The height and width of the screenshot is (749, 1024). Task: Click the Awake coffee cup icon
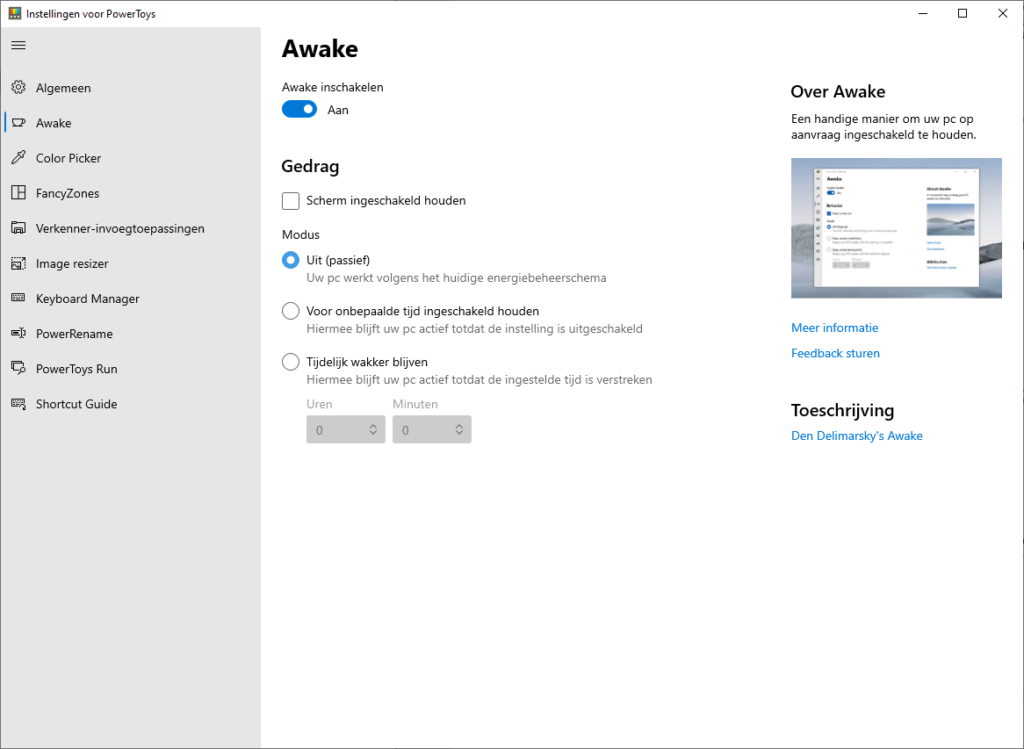[18, 123]
